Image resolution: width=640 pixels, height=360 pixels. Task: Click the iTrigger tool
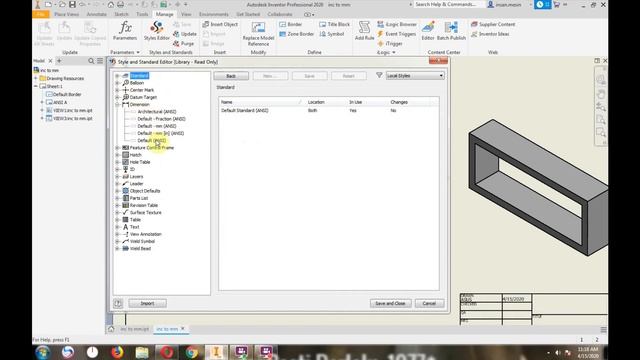coord(390,43)
